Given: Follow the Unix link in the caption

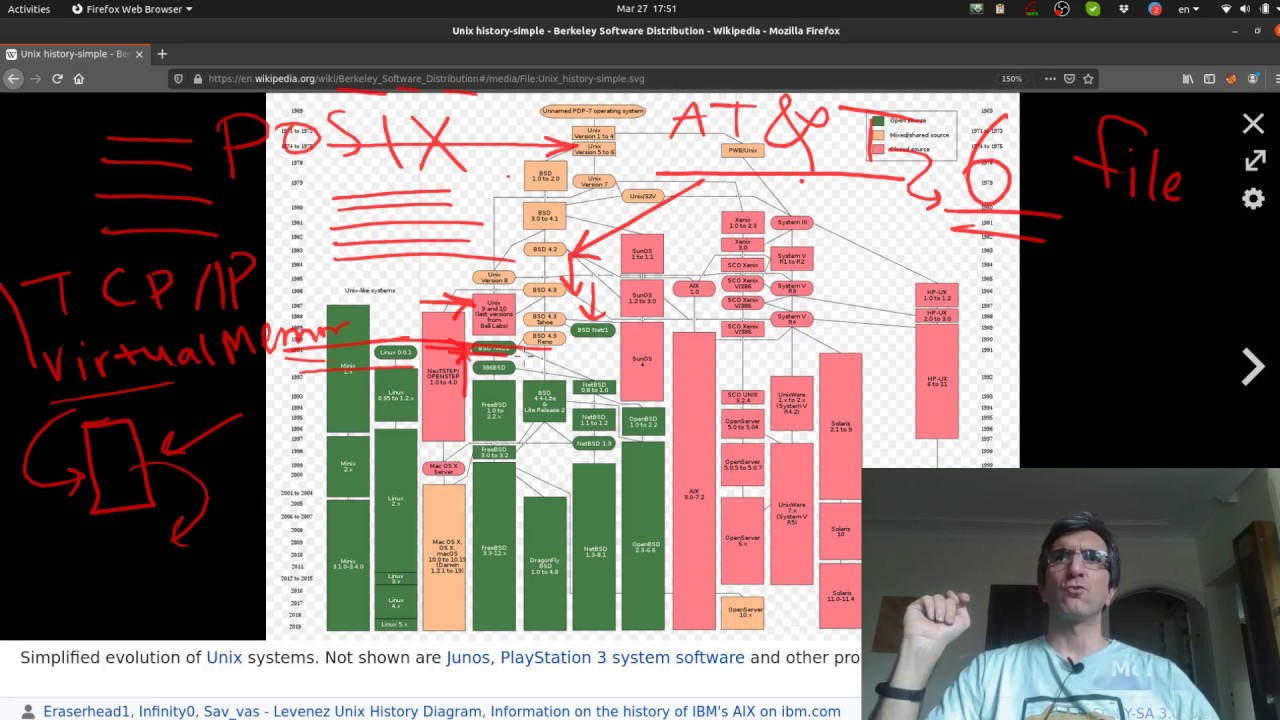Looking at the screenshot, I should tap(224, 657).
